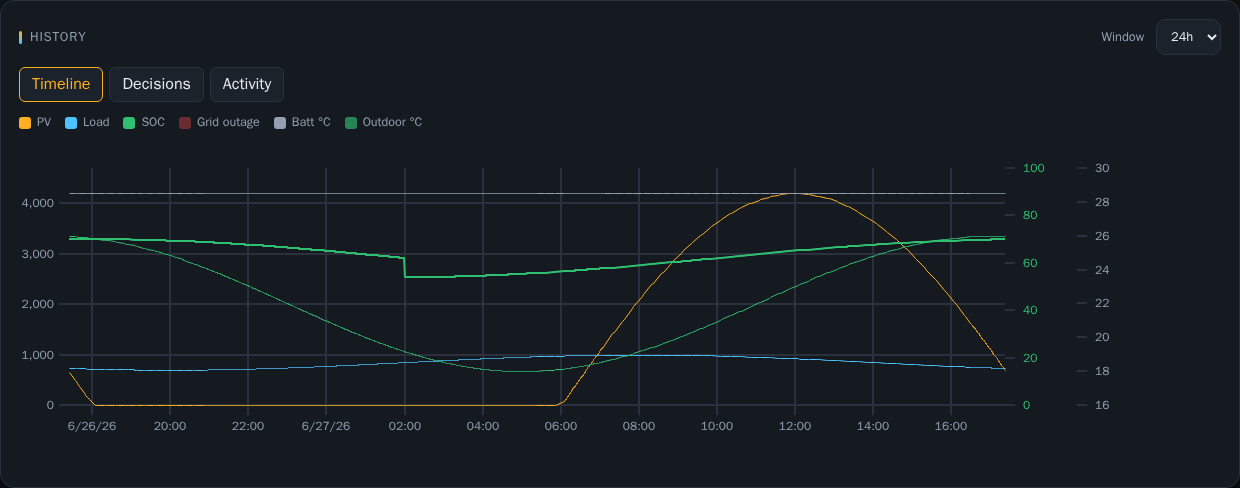Image resolution: width=1240 pixels, height=488 pixels.
Task: Switch to the Timeline tab
Action: (61, 84)
